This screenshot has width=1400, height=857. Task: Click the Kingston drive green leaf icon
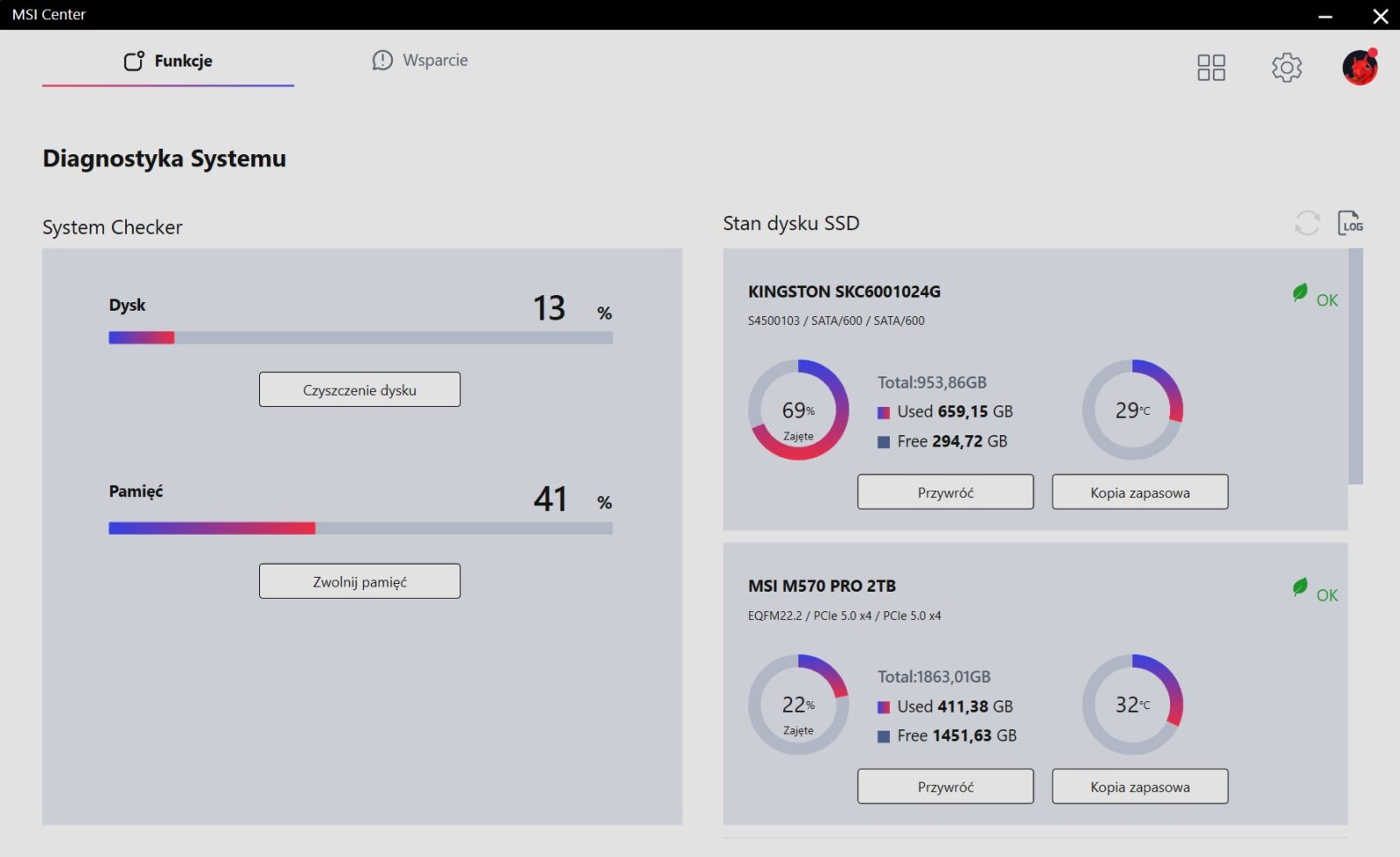click(1300, 293)
